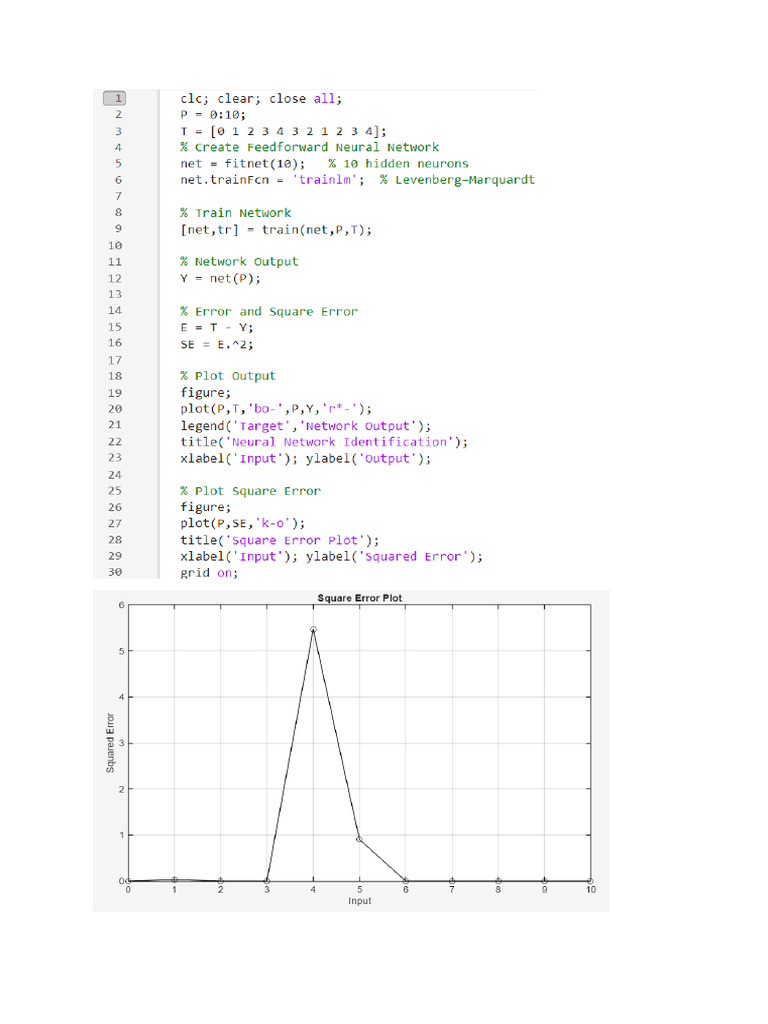Click the plot(P,SE,'k-o') line

pyautogui.click(x=242, y=523)
